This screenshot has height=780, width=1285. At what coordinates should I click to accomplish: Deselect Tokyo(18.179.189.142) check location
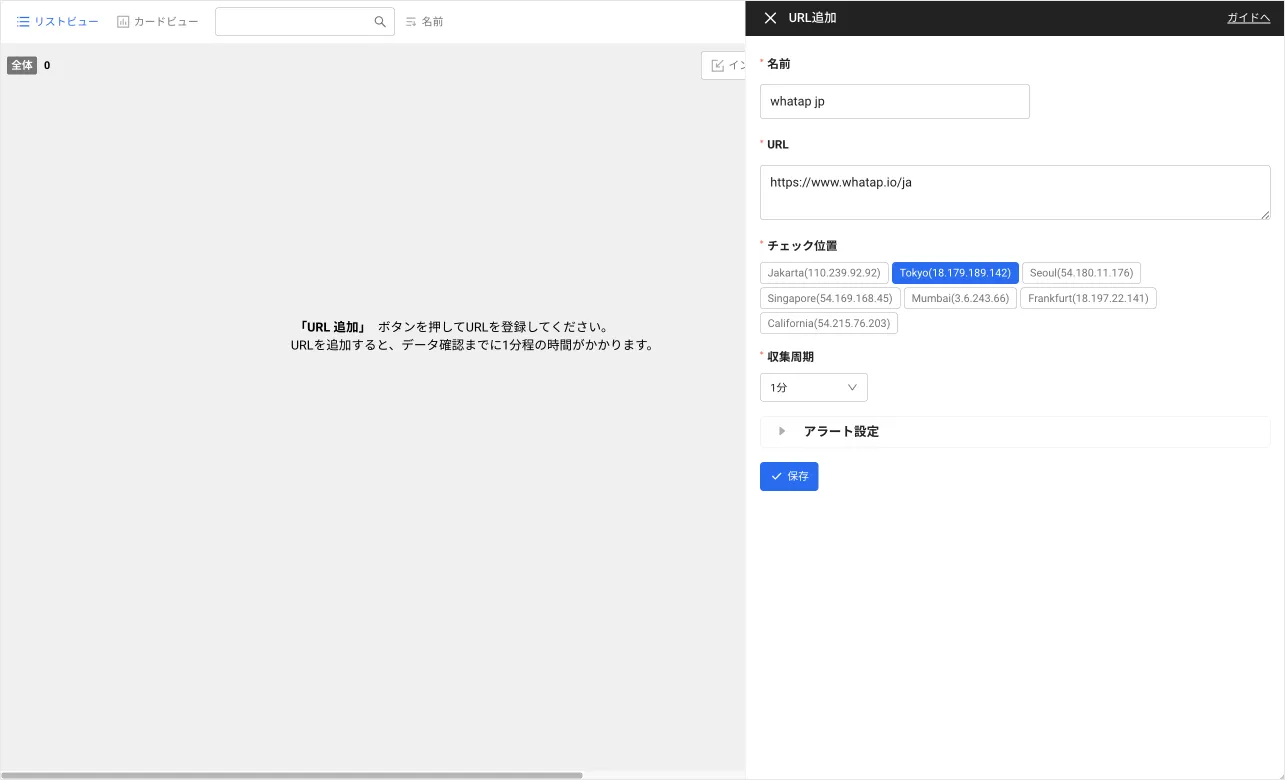pos(955,273)
